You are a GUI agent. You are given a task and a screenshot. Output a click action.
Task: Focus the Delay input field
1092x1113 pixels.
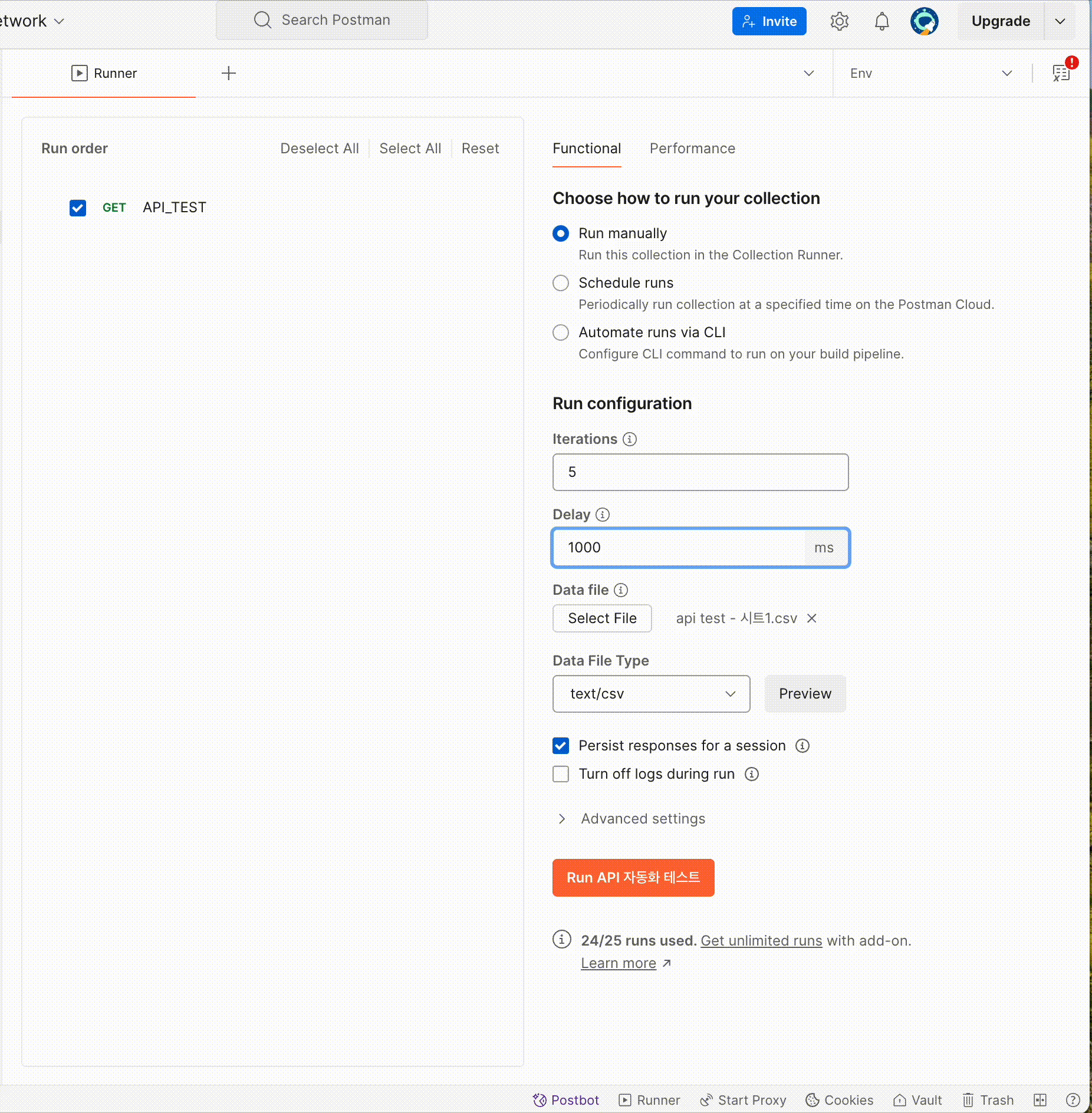click(700, 548)
